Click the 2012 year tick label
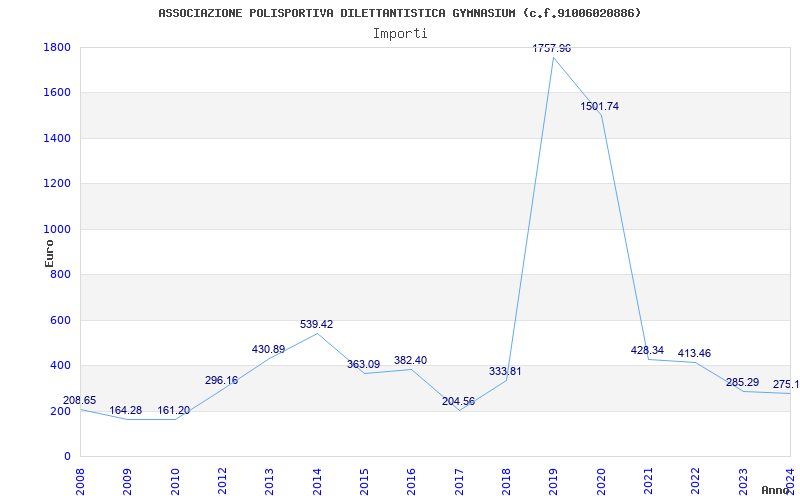 pyautogui.click(x=222, y=482)
